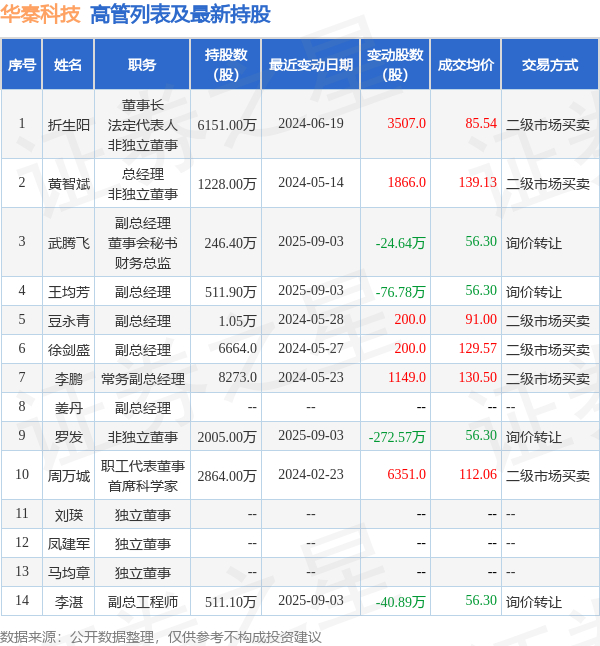Click 二级市场买卖 in 折生阳's row
Screen dimensions: 600x646
(x=548, y=124)
